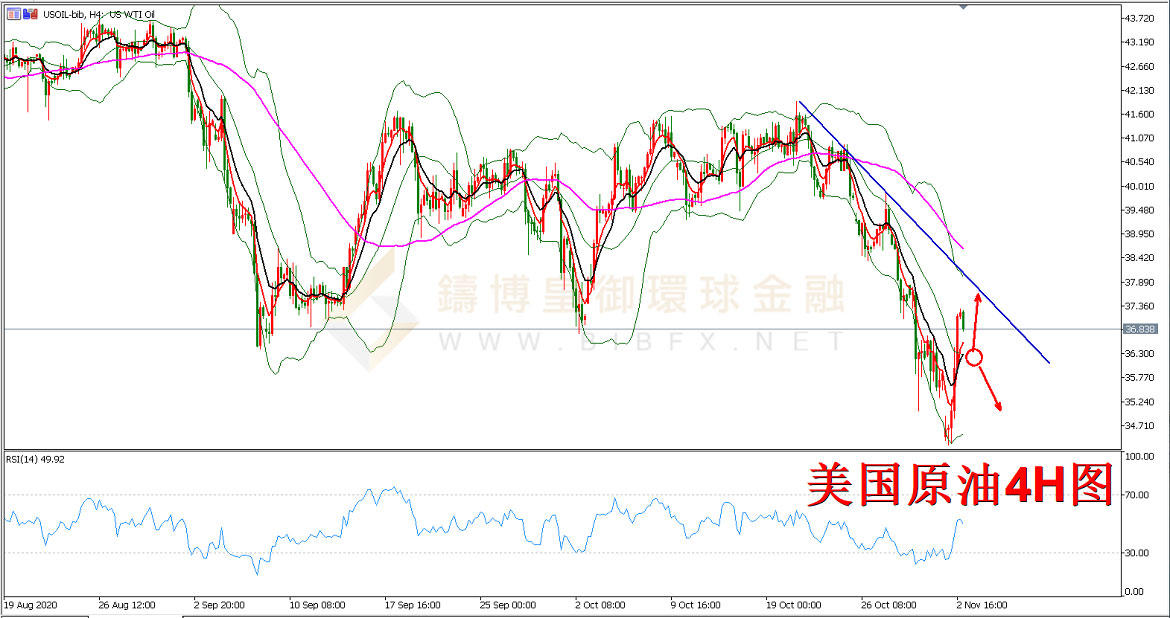Click the chart shift triangle marker
Viewport: 1170px width, 618px height.
(x=963, y=7)
